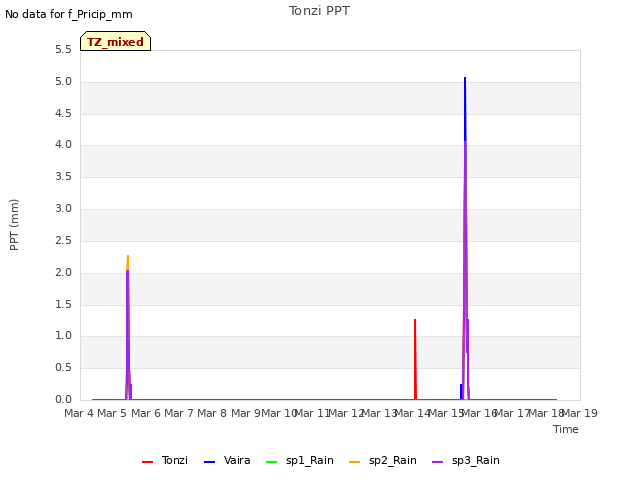Click the 0.0 y-axis tick label
Screen dimensions: 640x480
coord(63,400)
